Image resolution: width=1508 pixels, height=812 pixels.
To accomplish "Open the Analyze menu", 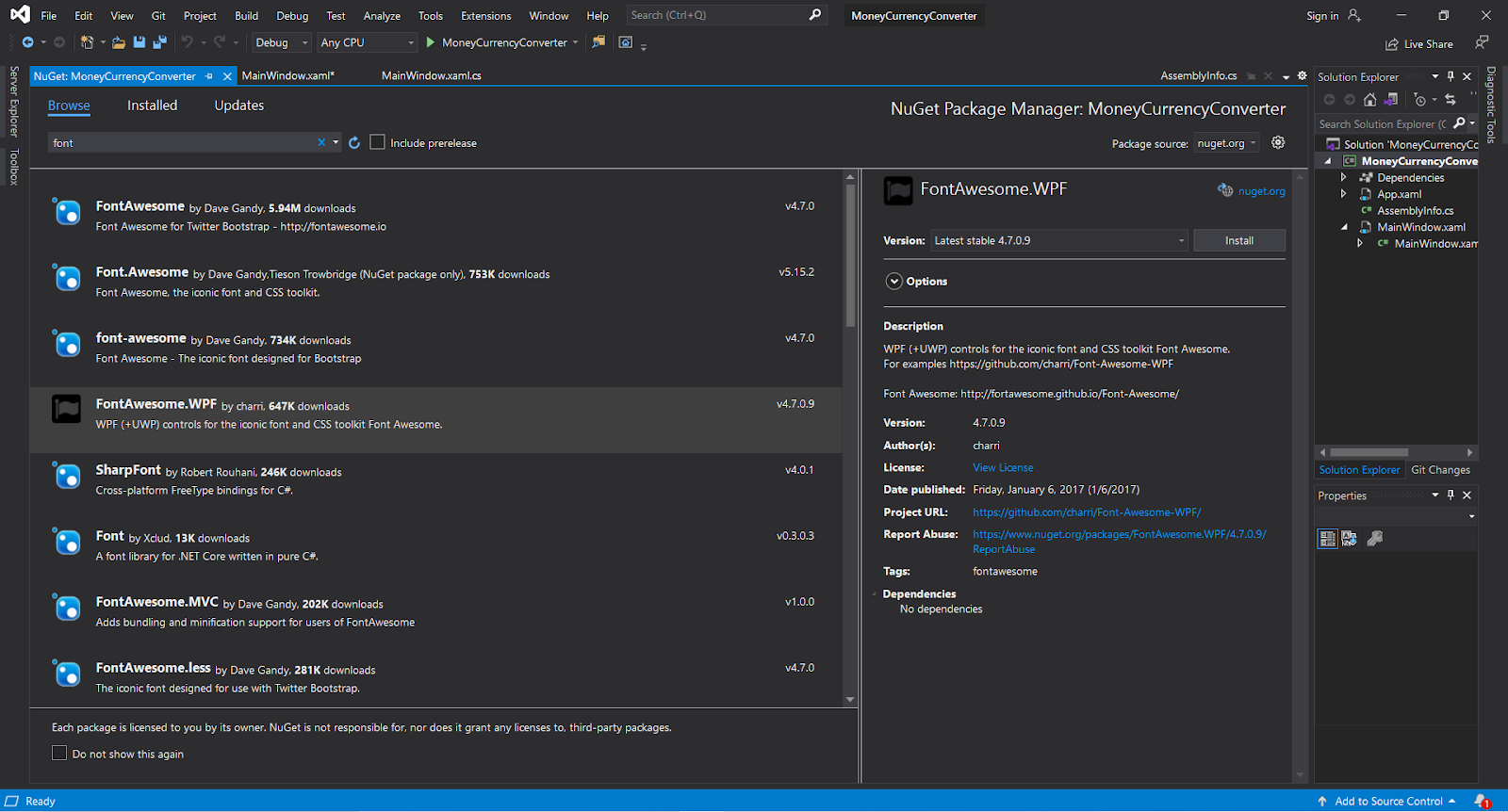I will (x=382, y=16).
